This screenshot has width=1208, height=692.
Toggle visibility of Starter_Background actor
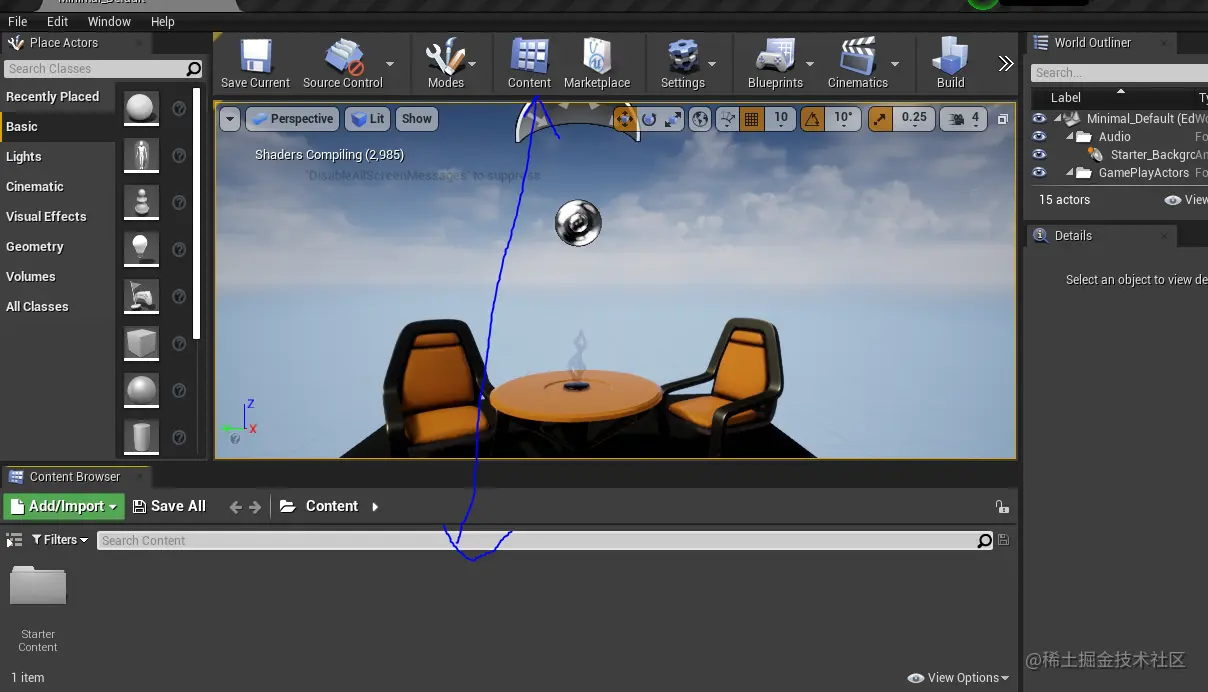[1039, 154]
